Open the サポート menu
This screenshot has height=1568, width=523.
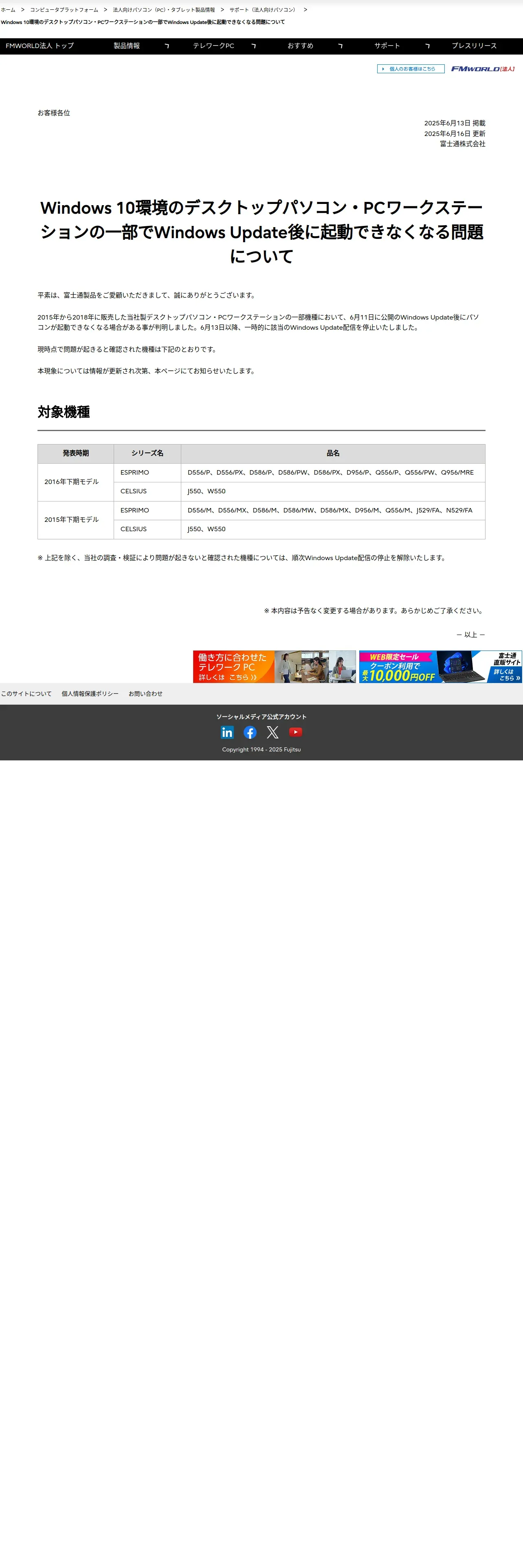point(387,46)
